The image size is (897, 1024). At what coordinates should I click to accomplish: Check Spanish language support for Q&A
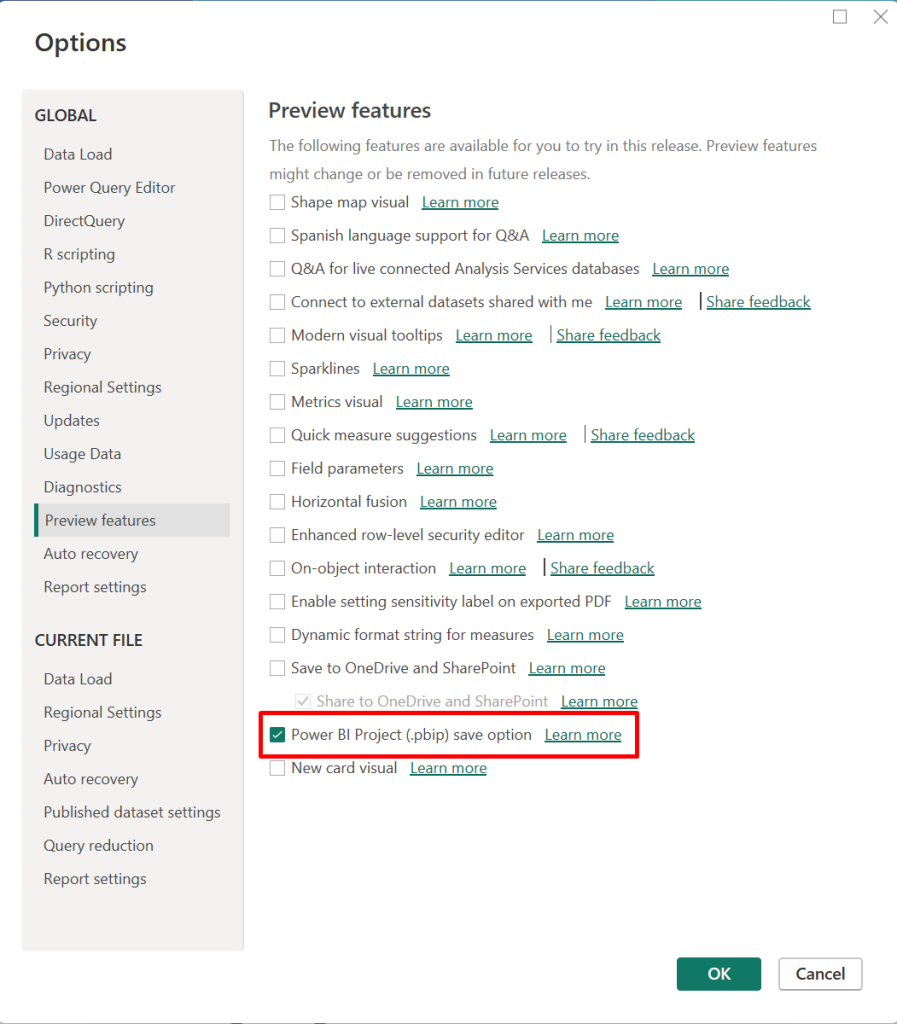pos(277,235)
